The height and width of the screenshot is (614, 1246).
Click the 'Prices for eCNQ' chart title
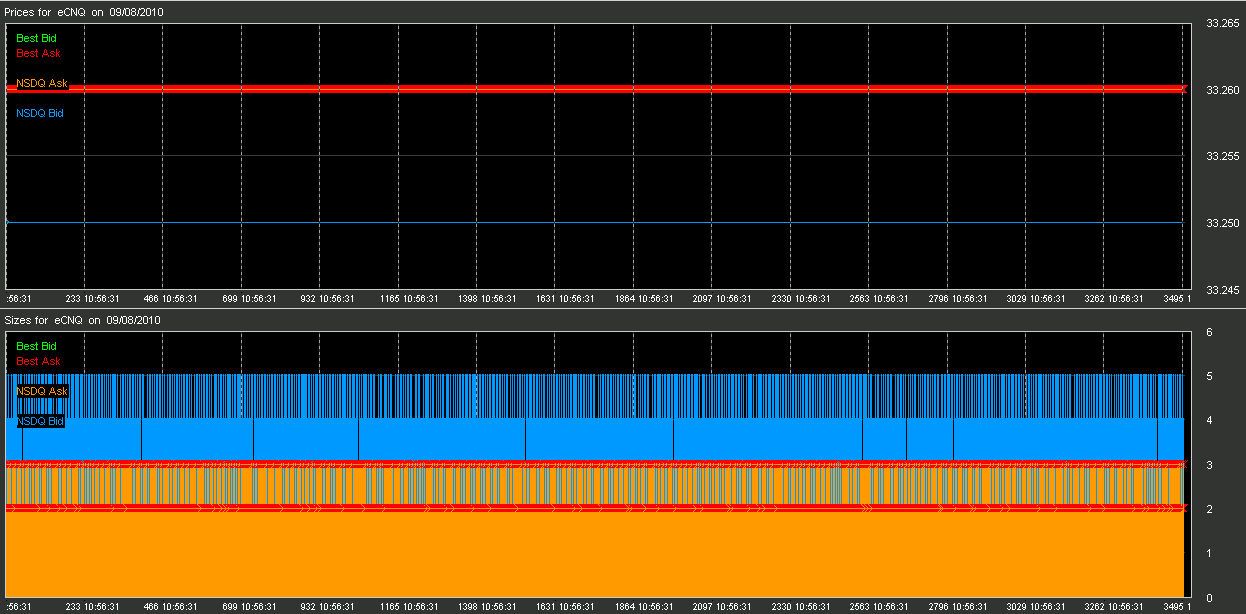85,12
